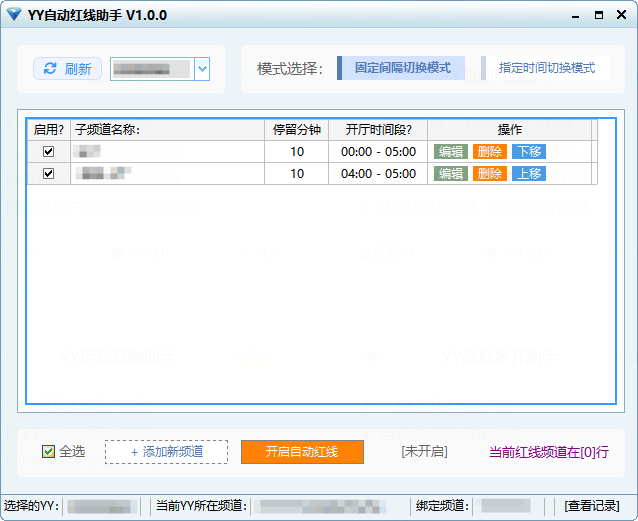Viewport: 638px width, 521px height.
Task: Click the 操作 column header
Action: click(509, 130)
